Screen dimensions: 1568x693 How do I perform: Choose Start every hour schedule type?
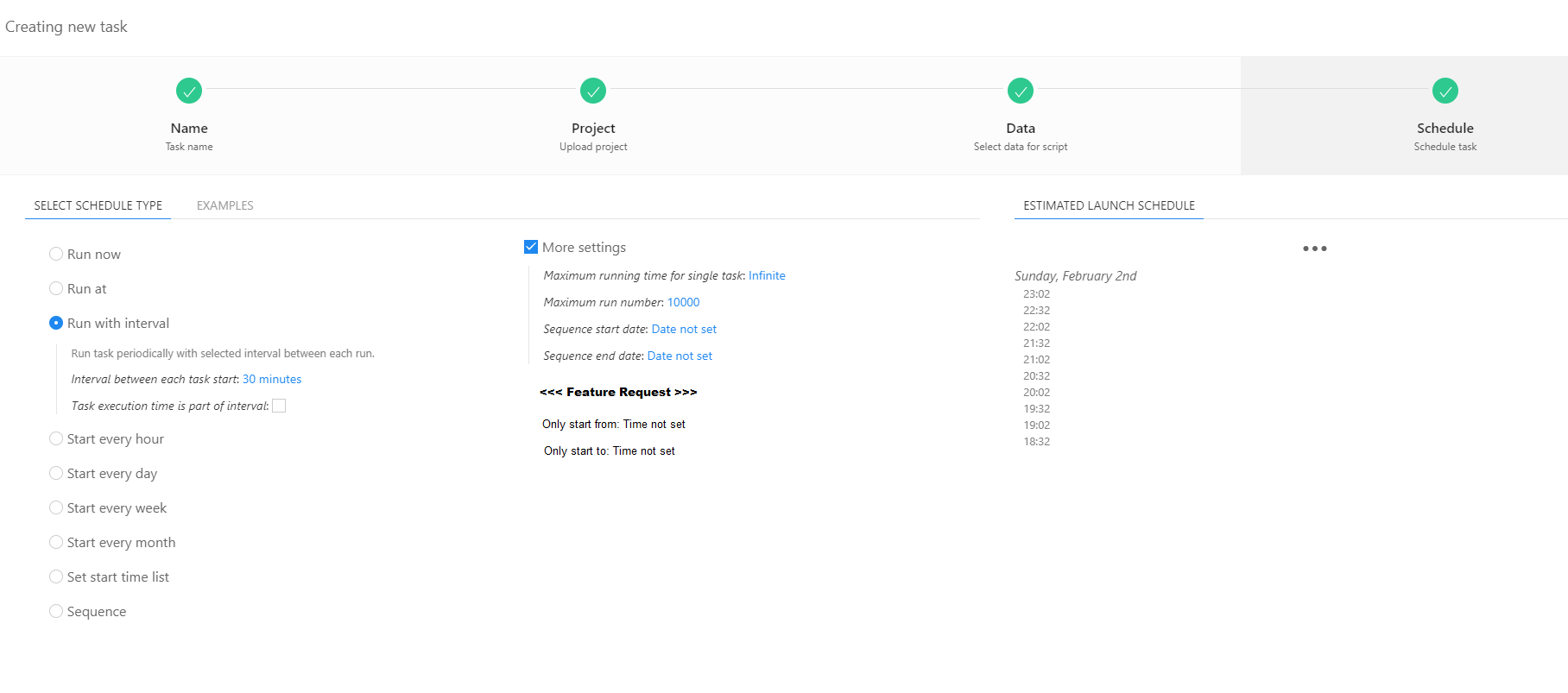click(x=56, y=439)
